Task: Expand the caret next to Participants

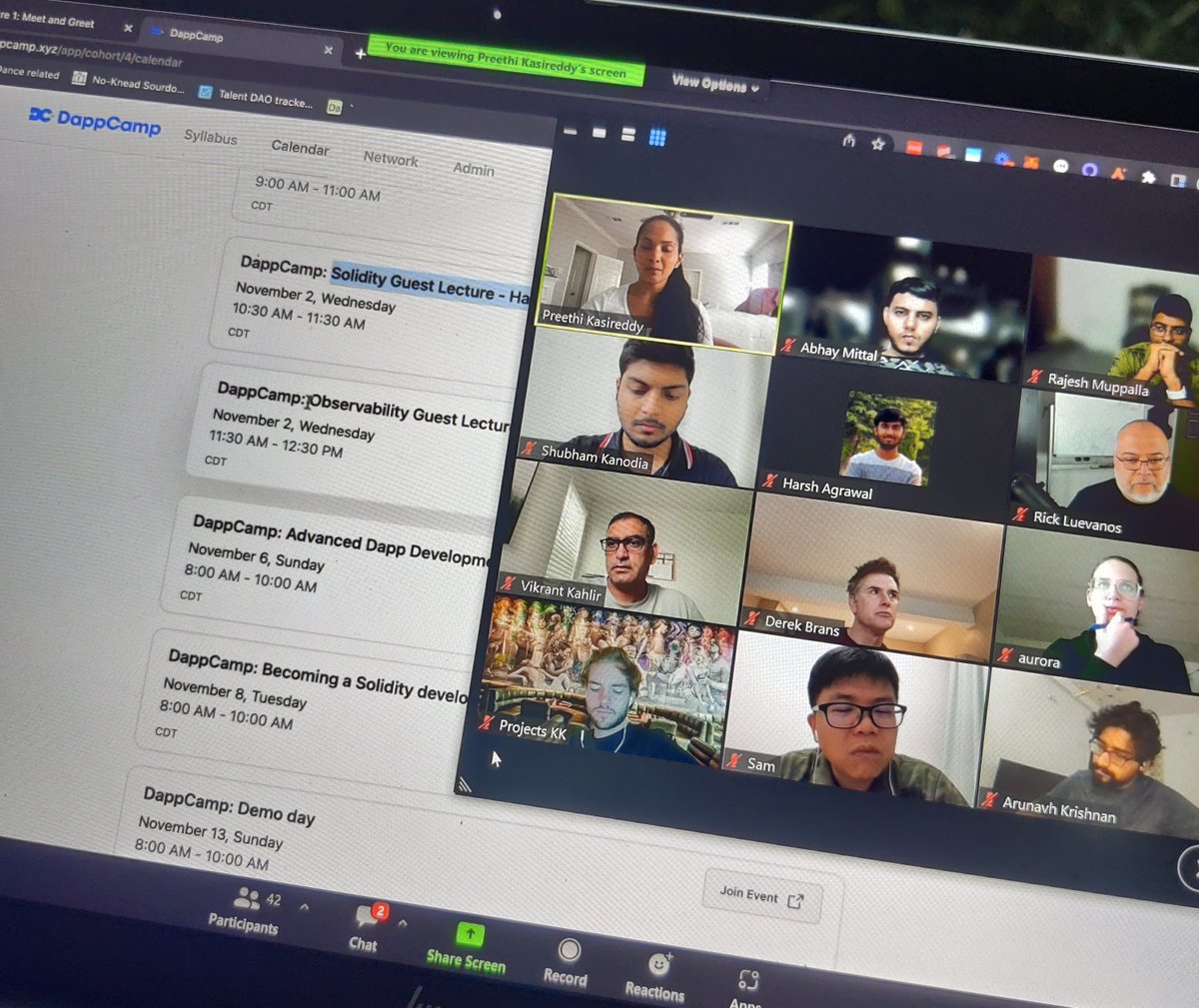Action: [x=304, y=907]
